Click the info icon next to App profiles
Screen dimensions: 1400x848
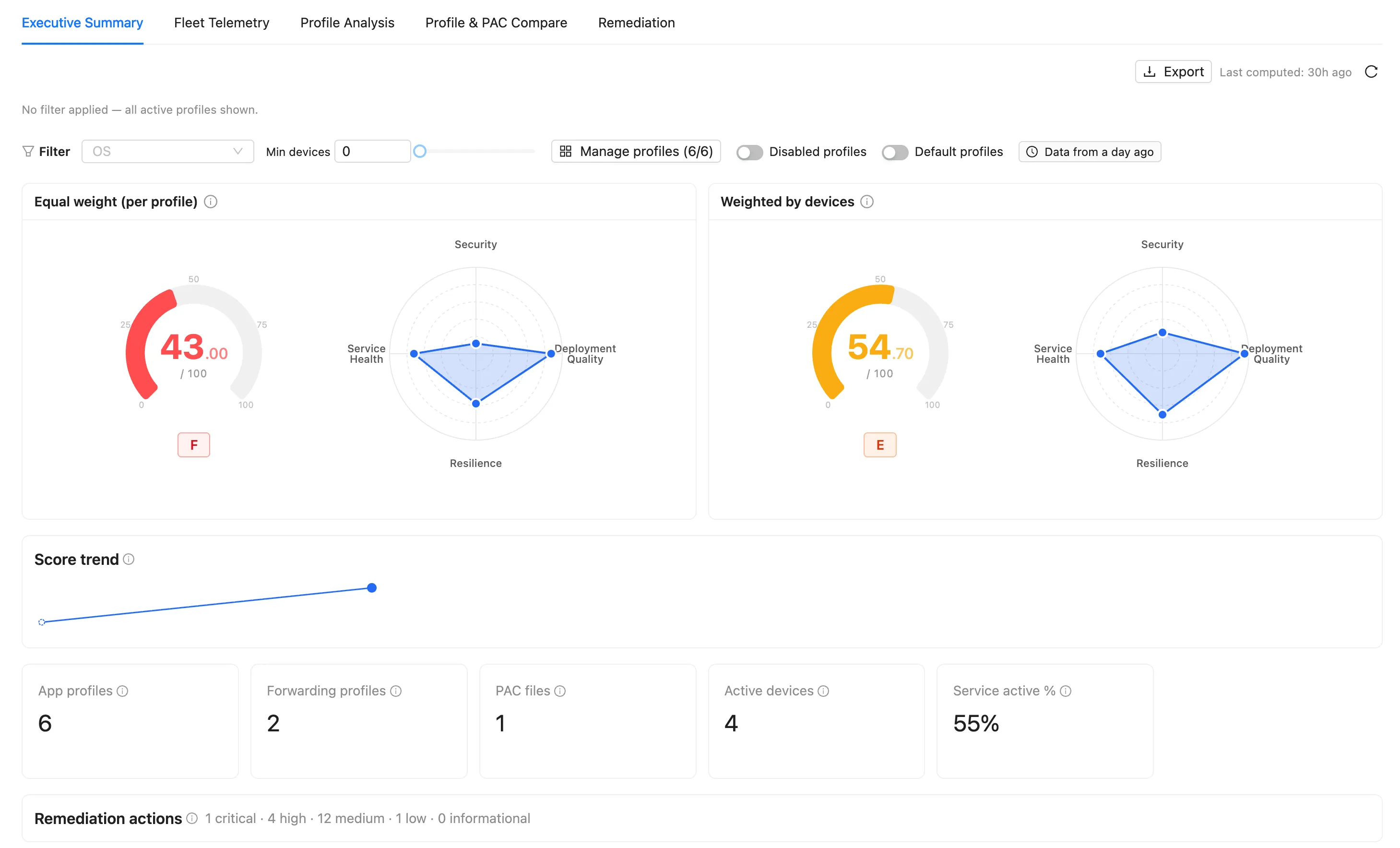coord(123,691)
